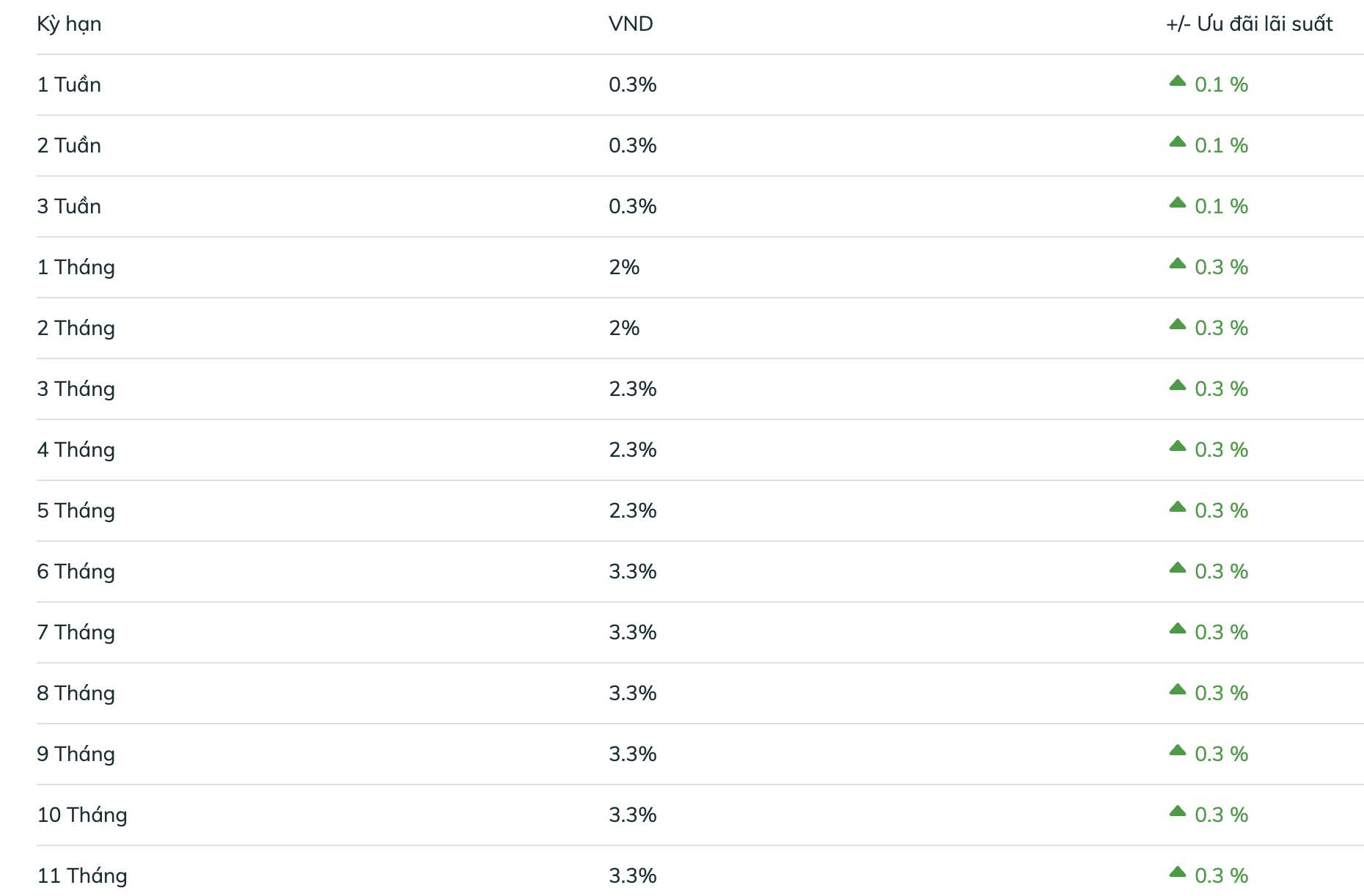The width and height of the screenshot is (1364, 896).
Task: Click the 2.3% rate in 4 Tháng row
Action: 632,449
